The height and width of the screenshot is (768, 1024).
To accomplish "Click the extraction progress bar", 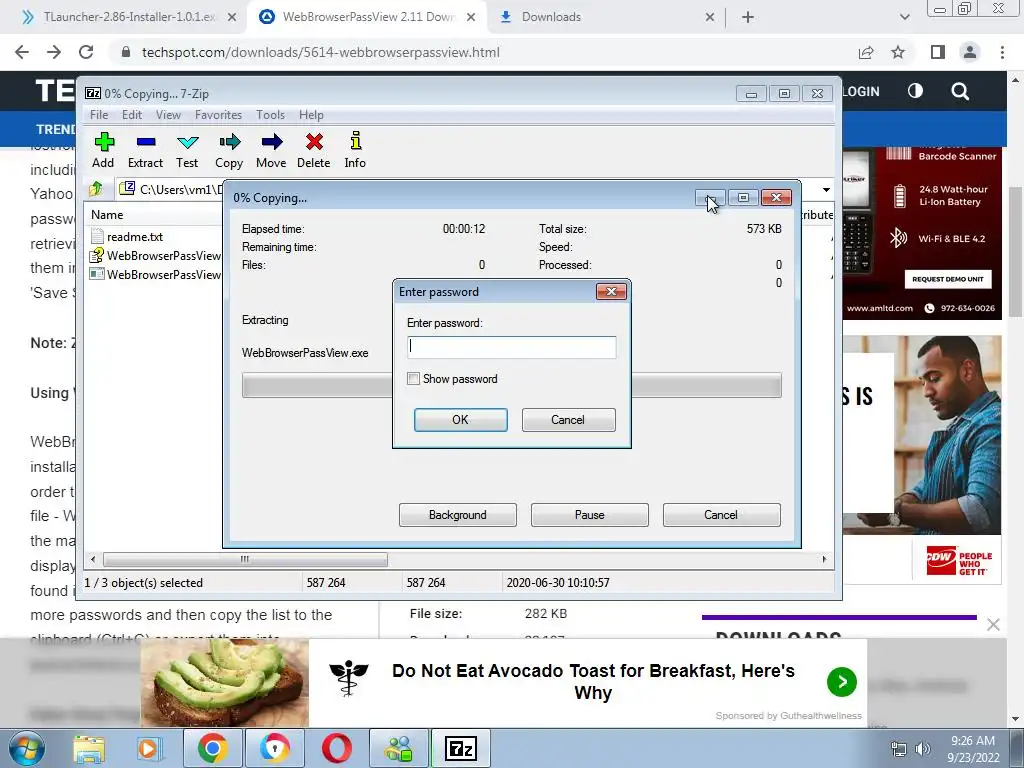I will coord(511,385).
